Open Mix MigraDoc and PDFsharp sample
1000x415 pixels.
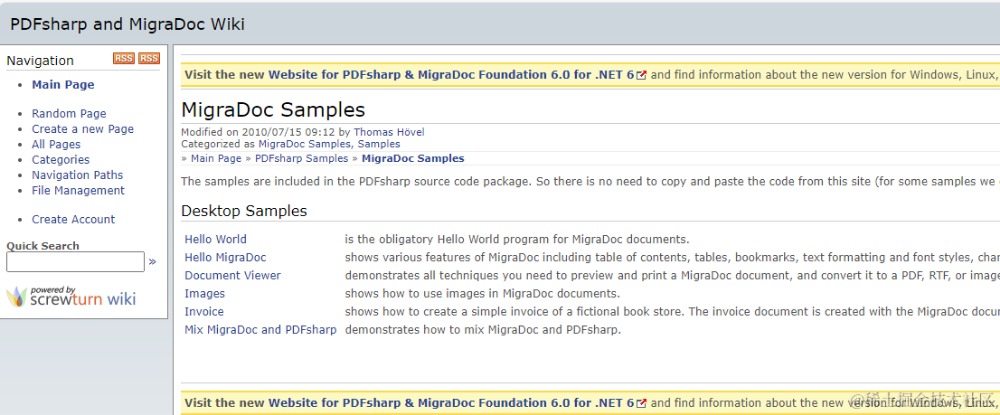(x=260, y=330)
